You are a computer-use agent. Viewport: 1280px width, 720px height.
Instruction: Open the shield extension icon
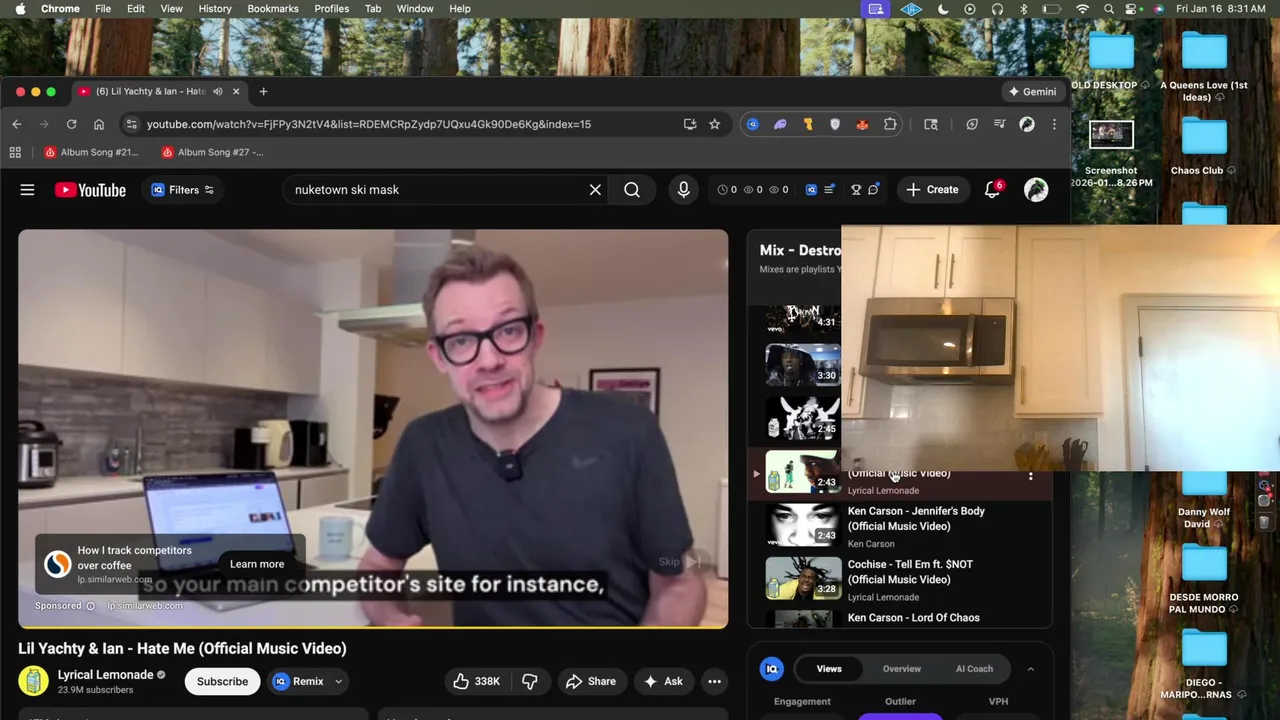click(835, 124)
